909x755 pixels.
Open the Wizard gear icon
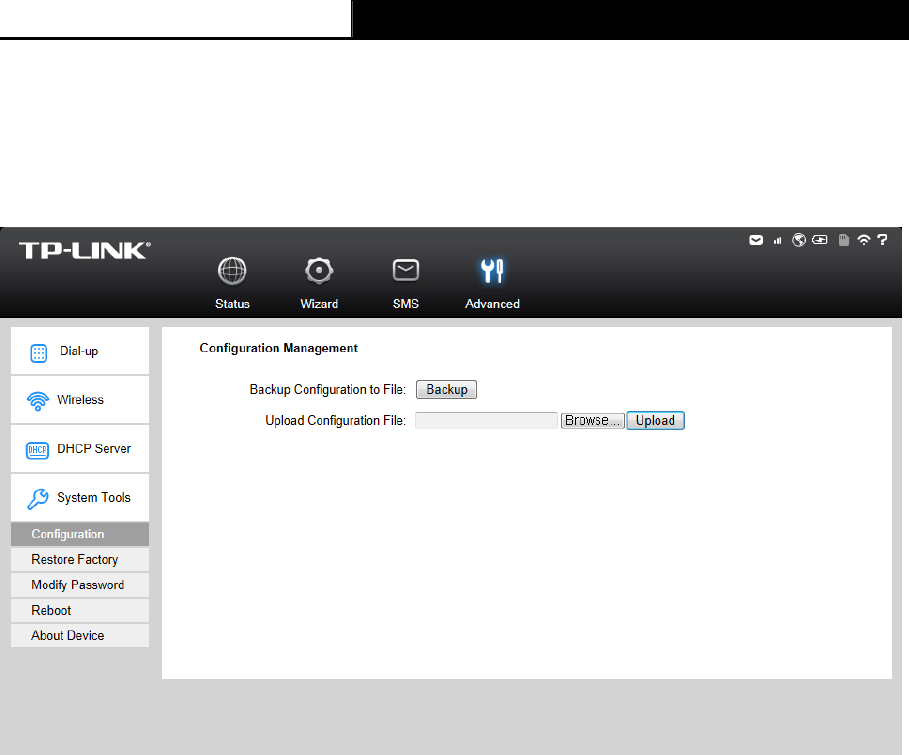(319, 271)
